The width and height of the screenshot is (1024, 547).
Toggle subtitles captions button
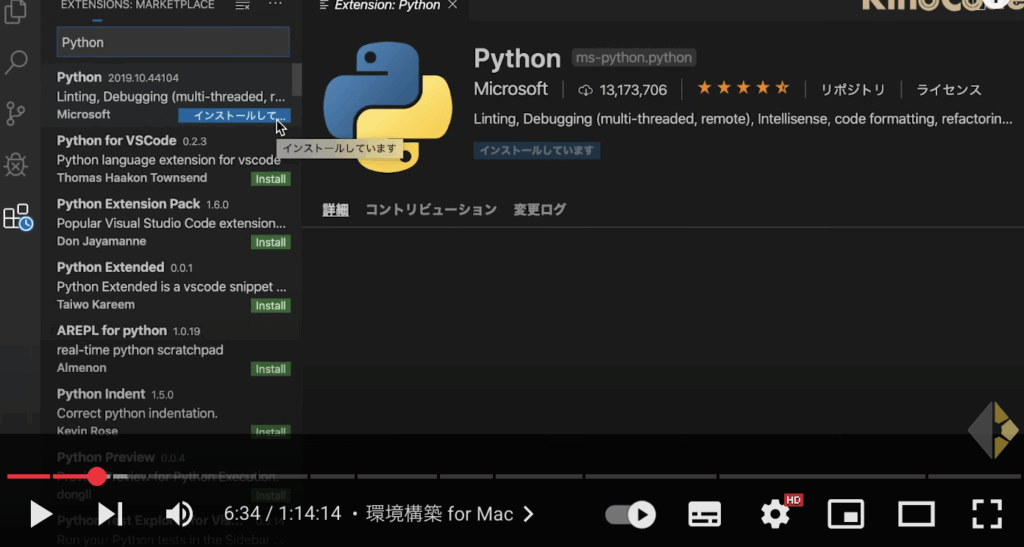pos(705,514)
